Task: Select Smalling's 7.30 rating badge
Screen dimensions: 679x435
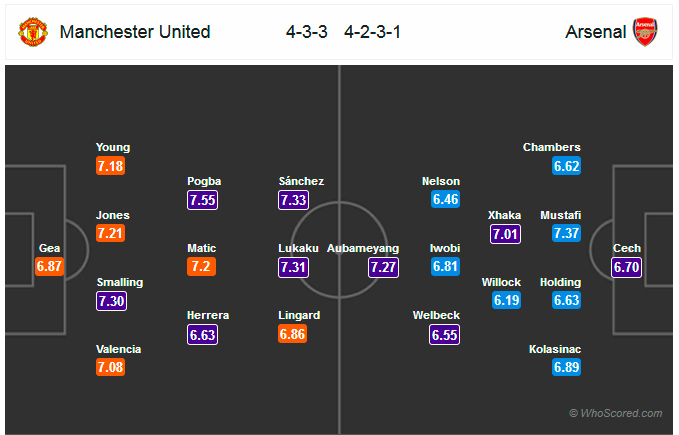Action: (112, 301)
